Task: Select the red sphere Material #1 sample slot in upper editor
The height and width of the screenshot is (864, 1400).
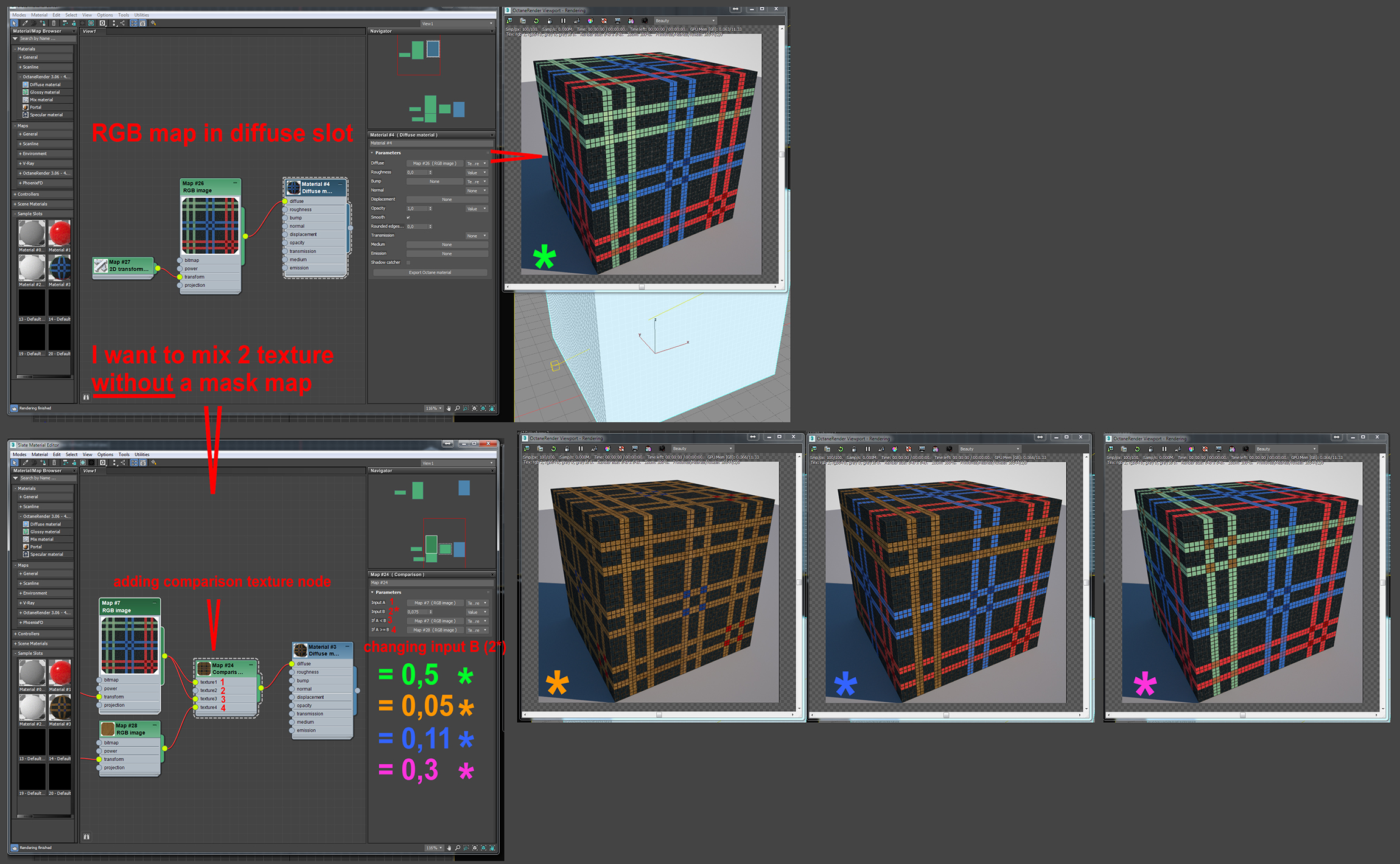Action: [x=60, y=233]
